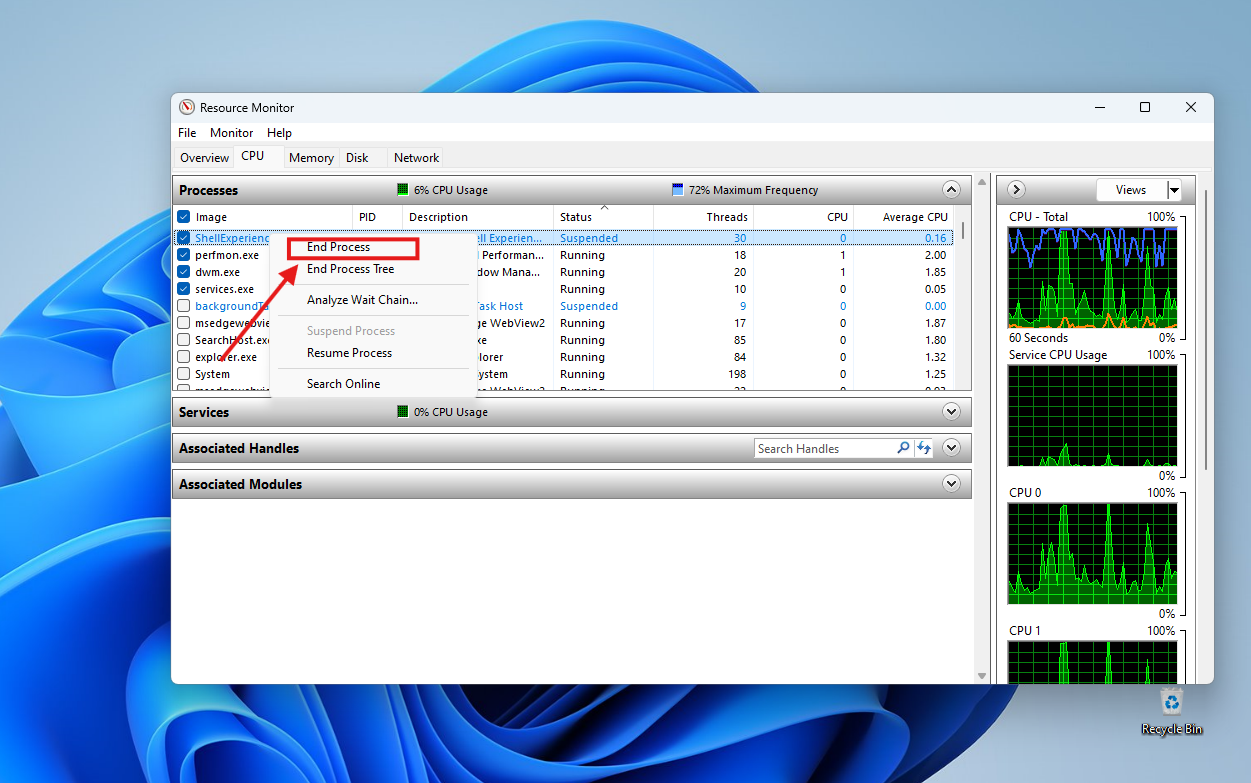Check the SearchHost.exe checkbox
Screen dimensions: 1251x783
[x=184, y=340]
